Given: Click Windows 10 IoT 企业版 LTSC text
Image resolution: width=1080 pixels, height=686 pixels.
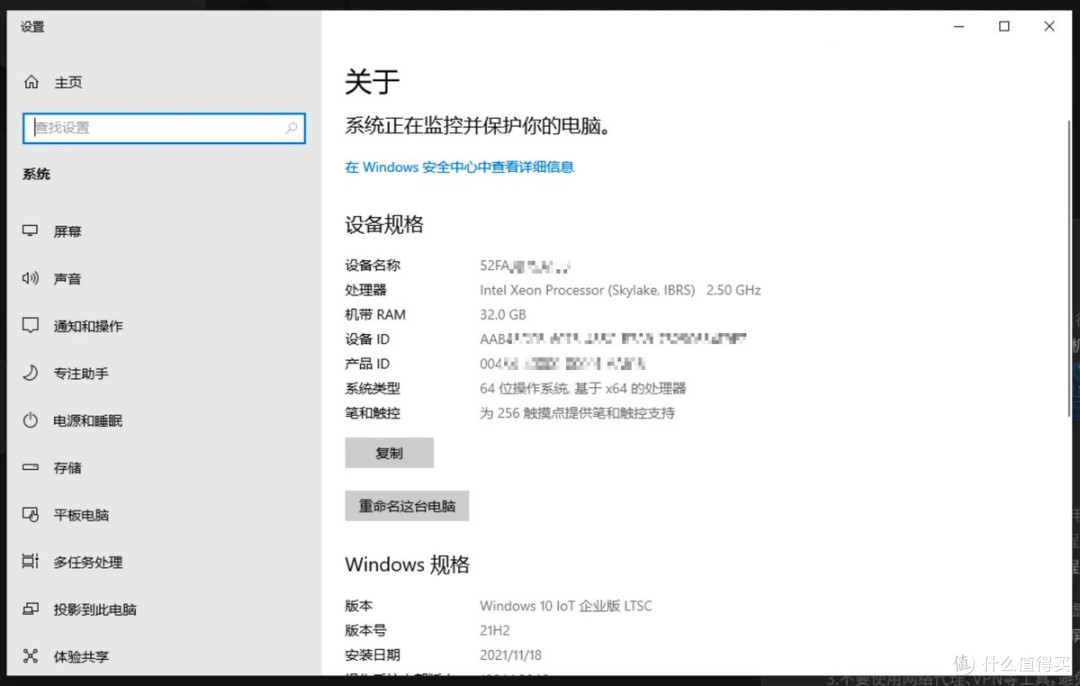Looking at the screenshot, I should (566, 606).
